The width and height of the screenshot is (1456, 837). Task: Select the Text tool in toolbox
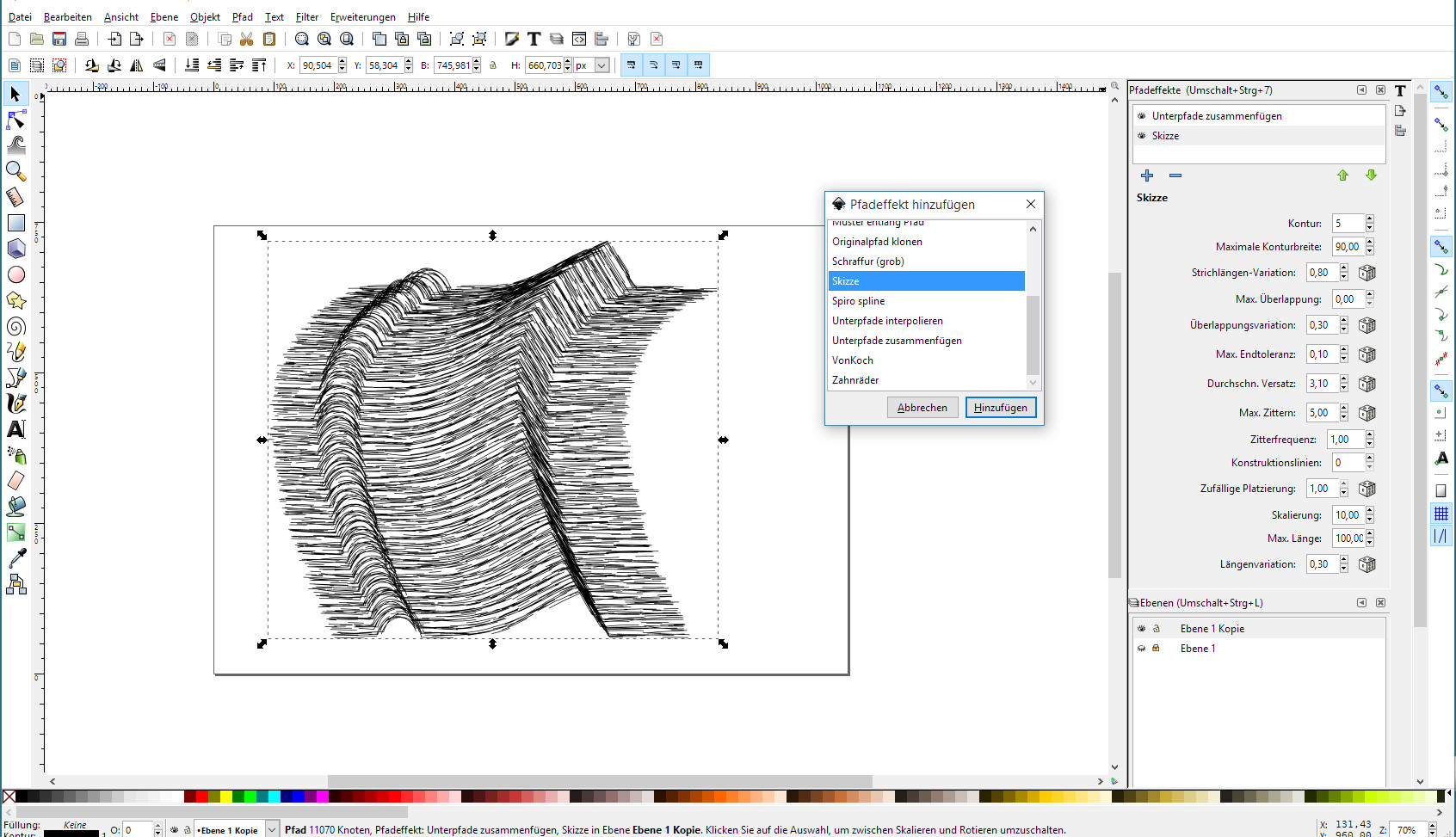tap(15, 429)
